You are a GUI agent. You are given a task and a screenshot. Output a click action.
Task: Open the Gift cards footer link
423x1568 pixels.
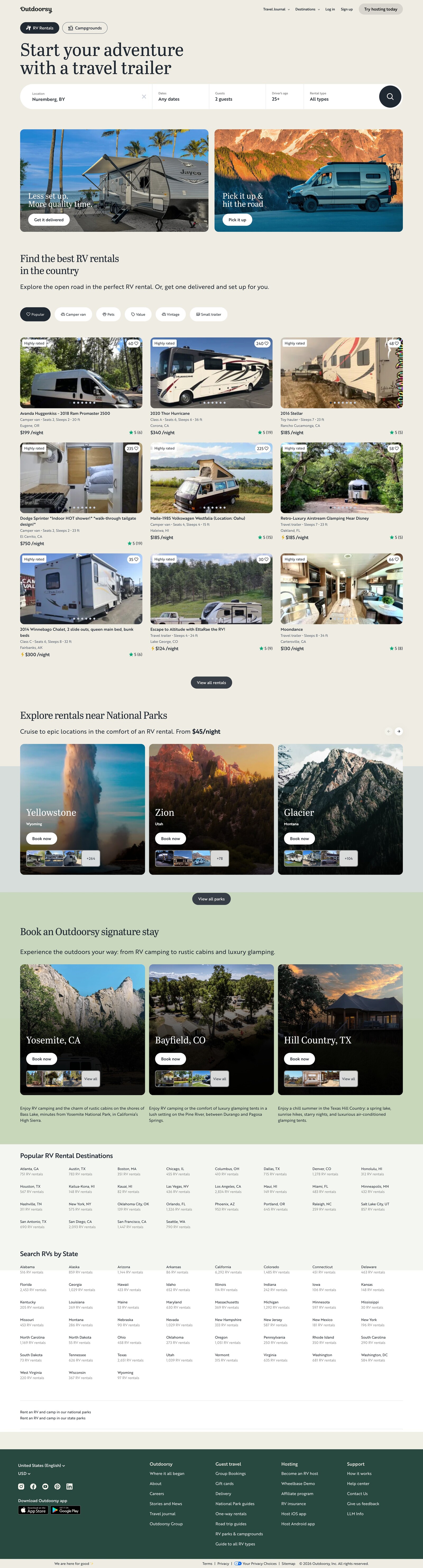click(224, 1483)
